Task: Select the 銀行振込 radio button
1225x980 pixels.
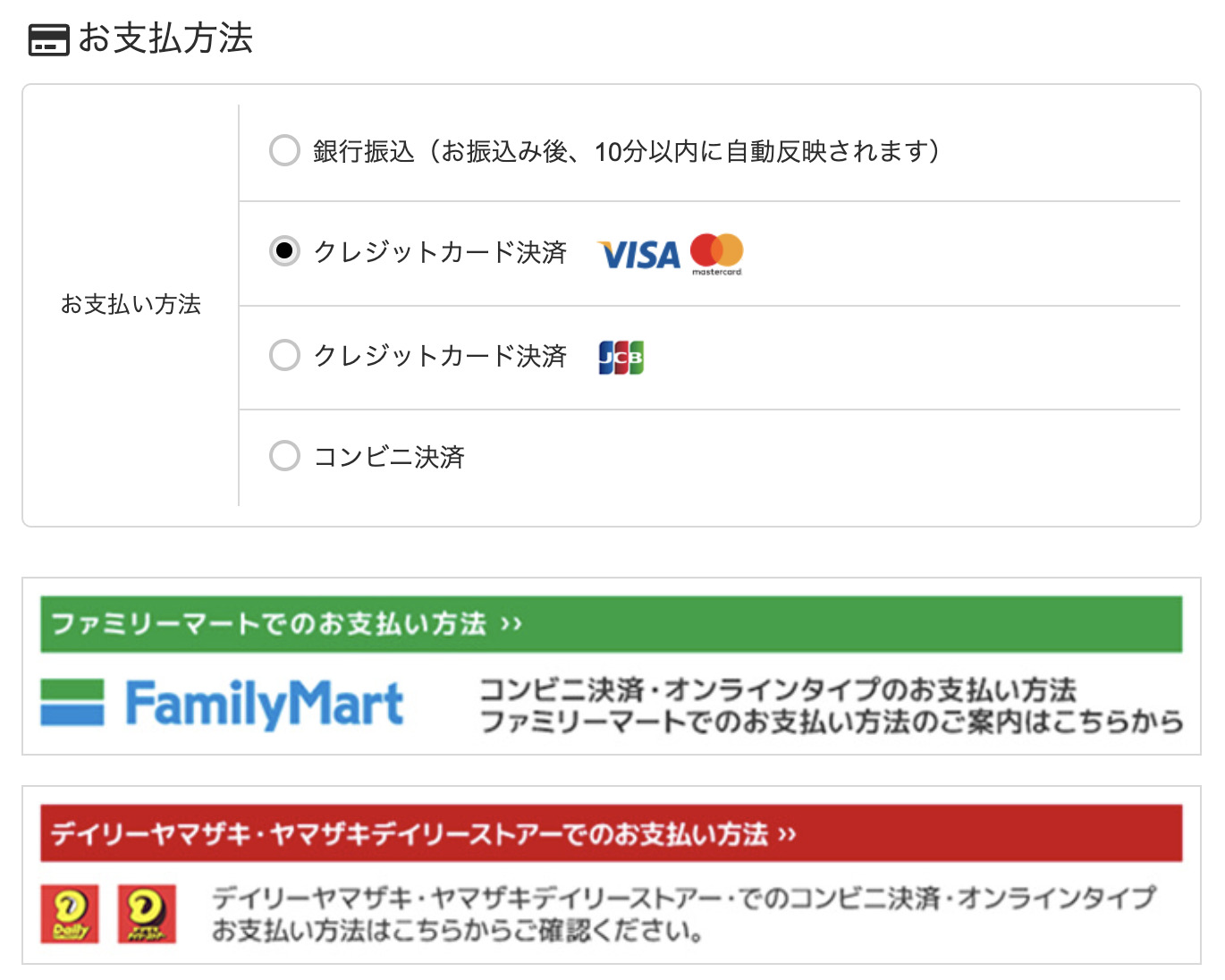Action: (284, 150)
